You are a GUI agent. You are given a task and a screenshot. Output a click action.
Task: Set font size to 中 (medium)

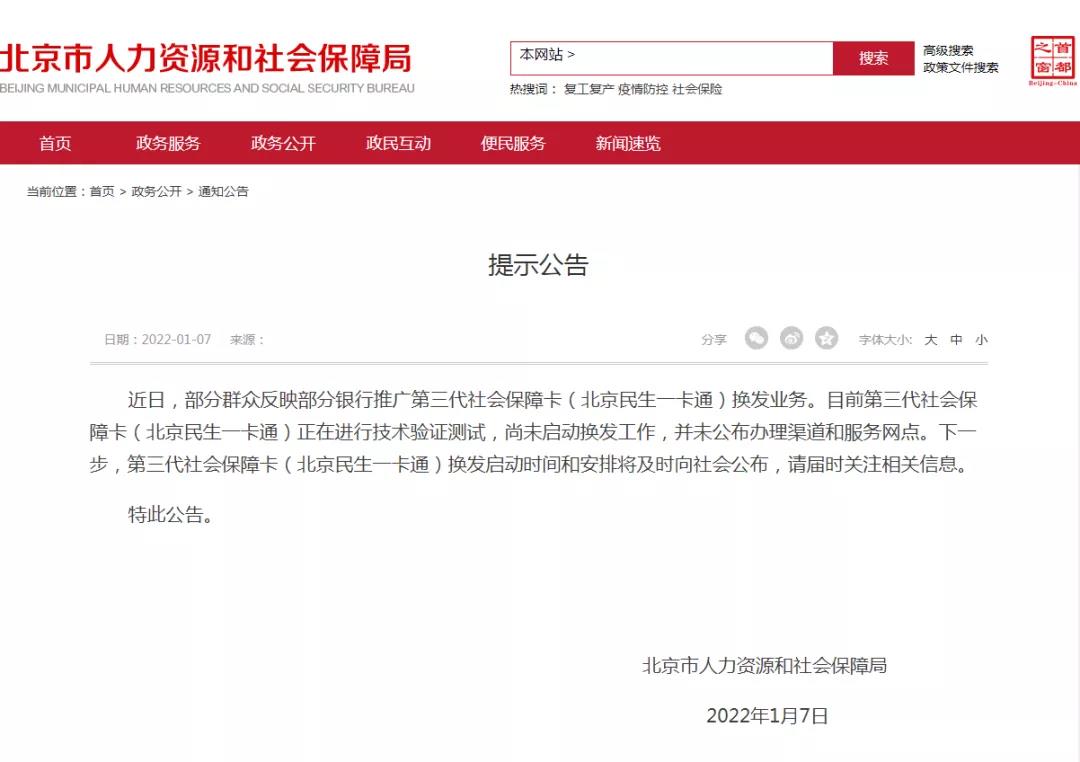click(956, 340)
